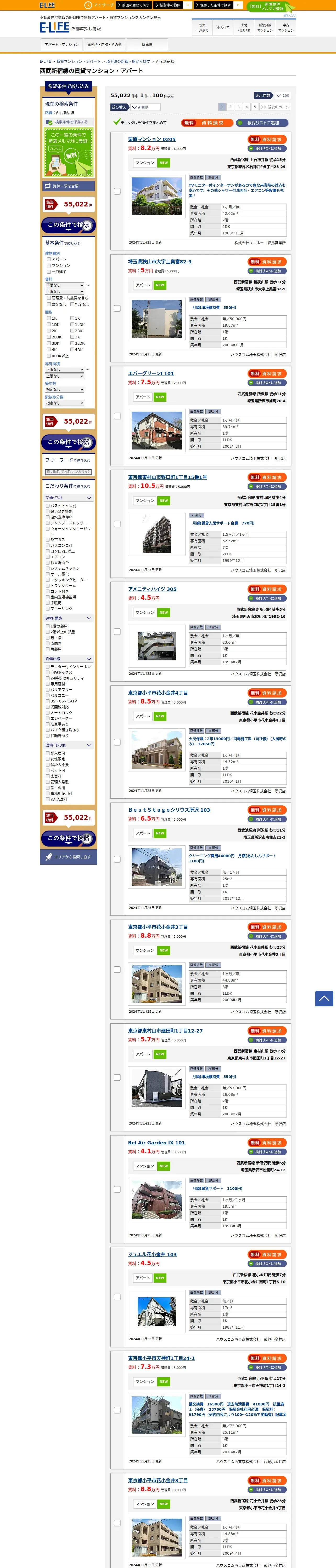Open the 並び替え 新着順 dropdown
Viewport: 336px width, 1568px height.
(x=145, y=107)
